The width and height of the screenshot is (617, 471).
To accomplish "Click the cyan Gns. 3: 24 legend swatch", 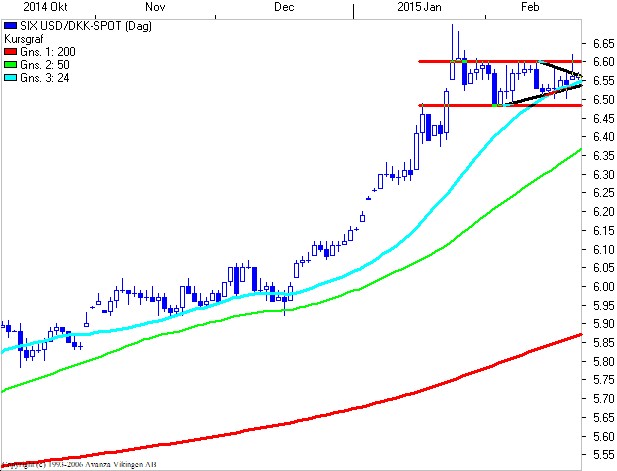I will 11,78.
